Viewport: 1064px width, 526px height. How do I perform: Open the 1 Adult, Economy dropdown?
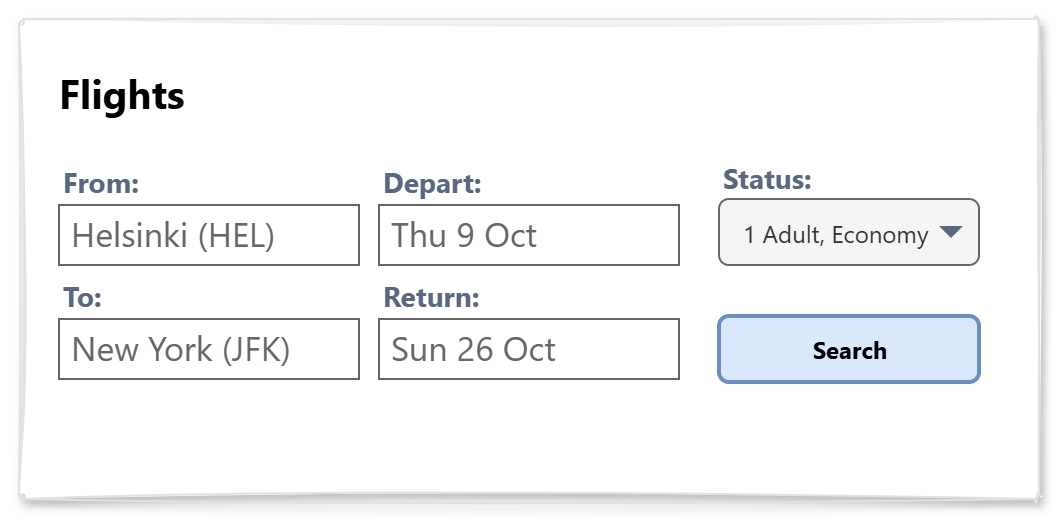tap(848, 233)
